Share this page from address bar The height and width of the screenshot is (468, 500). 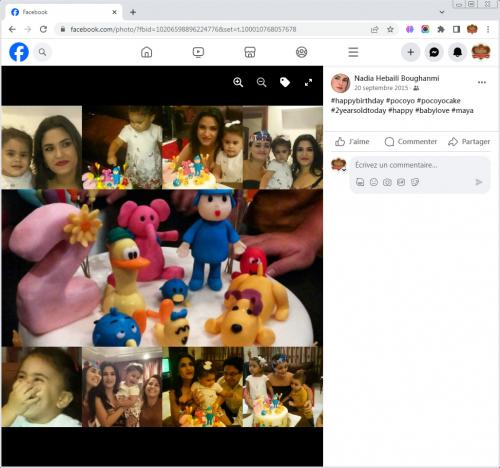tap(375, 29)
